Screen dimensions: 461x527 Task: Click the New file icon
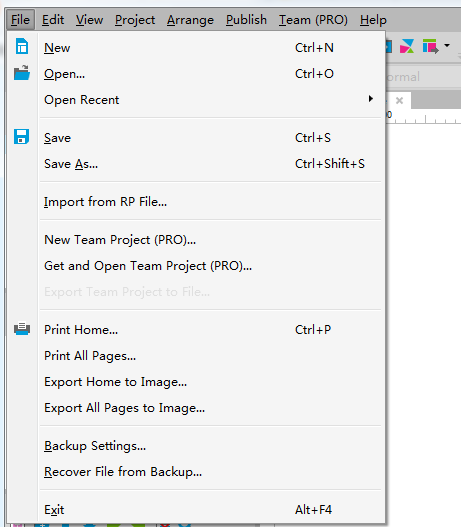pyautogui.click(x=22, y=46)
